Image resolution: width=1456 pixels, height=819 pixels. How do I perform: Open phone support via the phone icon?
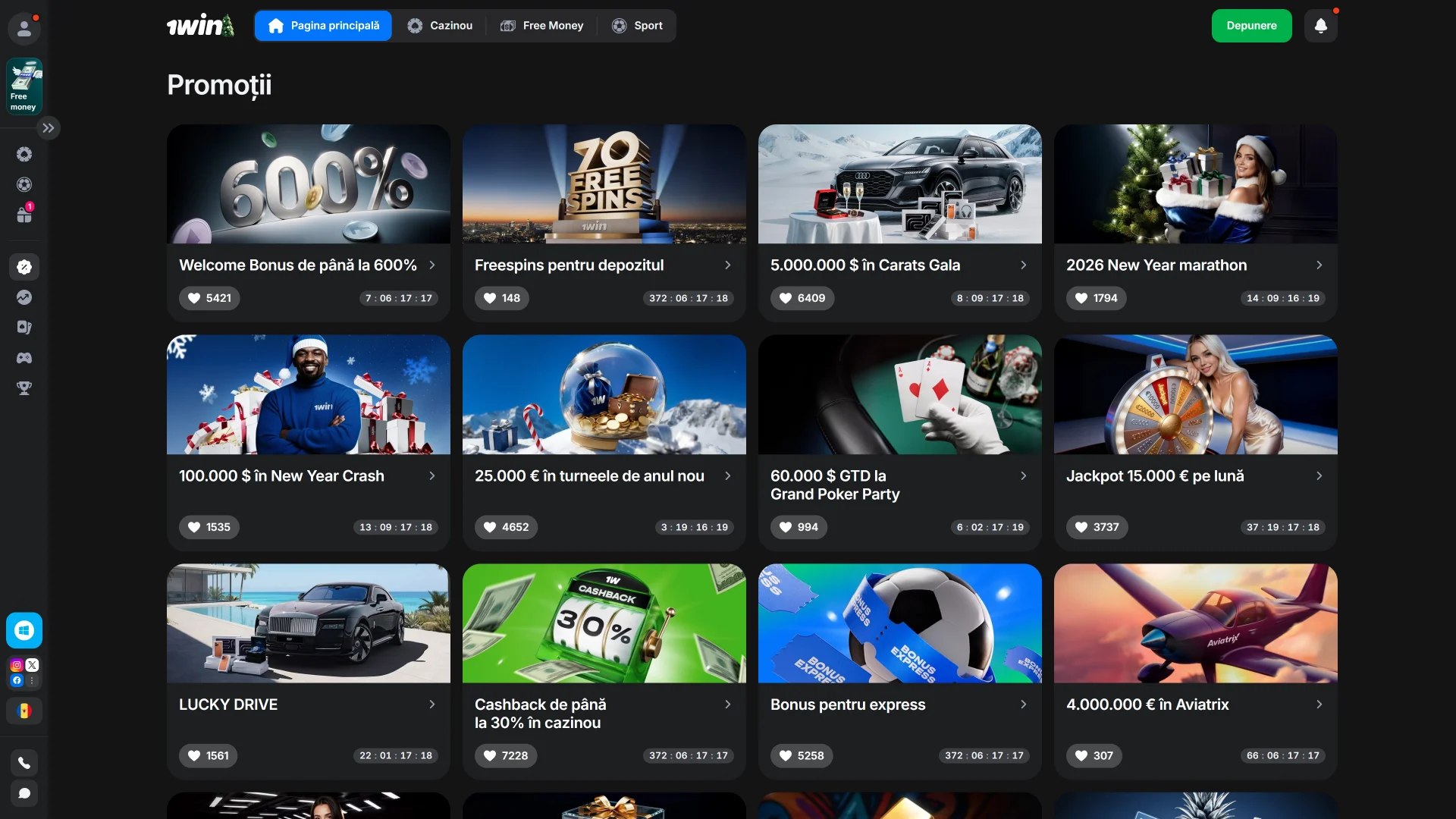(x=24, y=762)
